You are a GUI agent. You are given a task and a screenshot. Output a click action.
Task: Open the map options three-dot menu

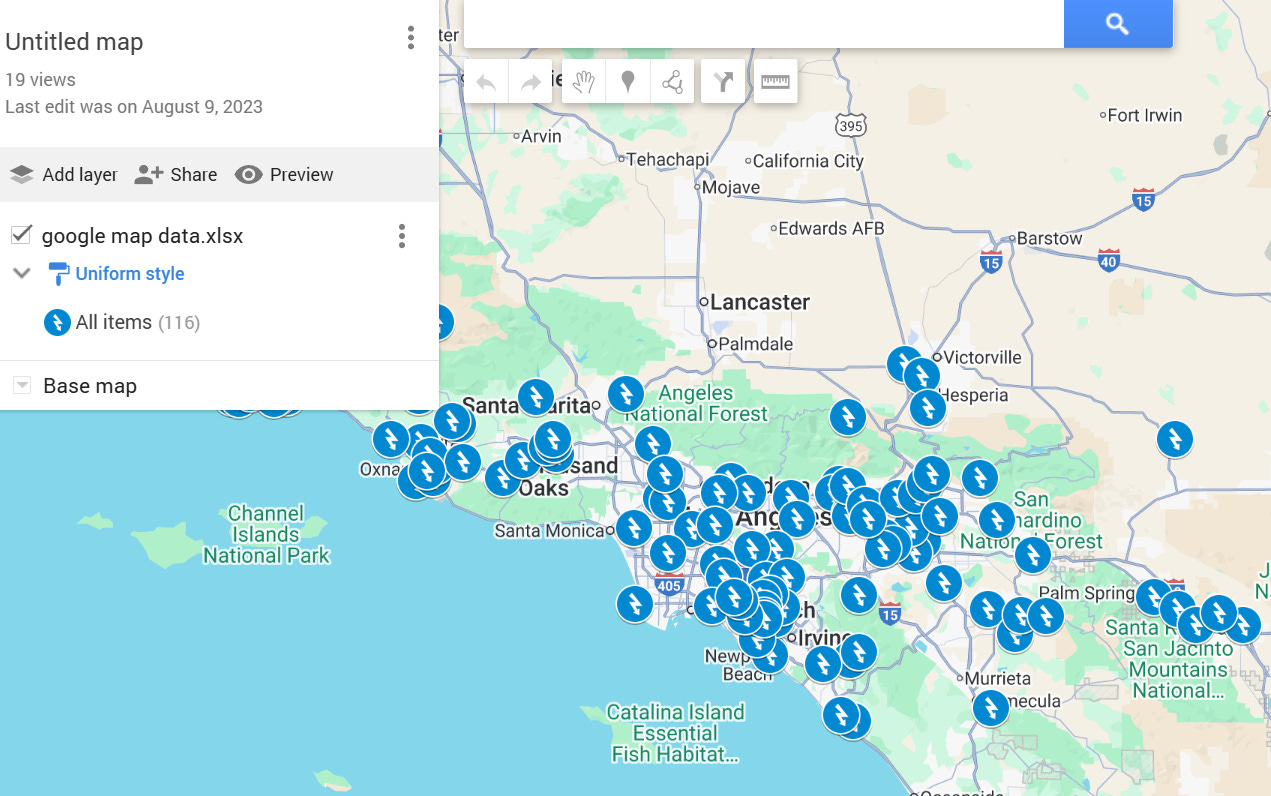point(411,38)
